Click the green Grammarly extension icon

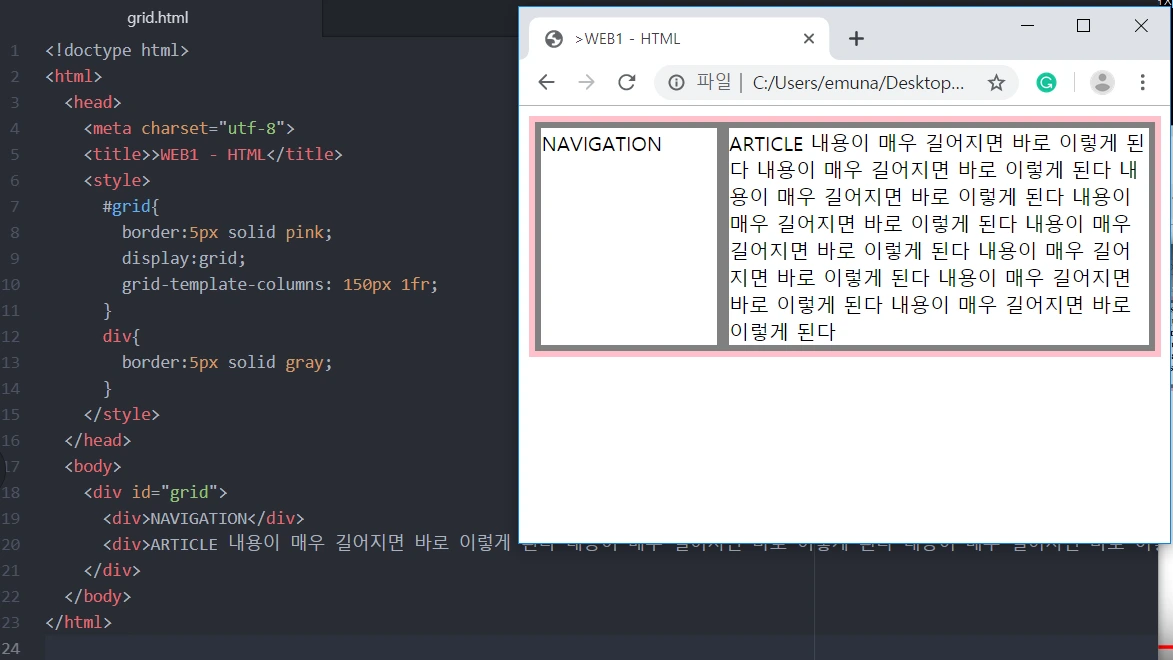(x=1046, y=83)
